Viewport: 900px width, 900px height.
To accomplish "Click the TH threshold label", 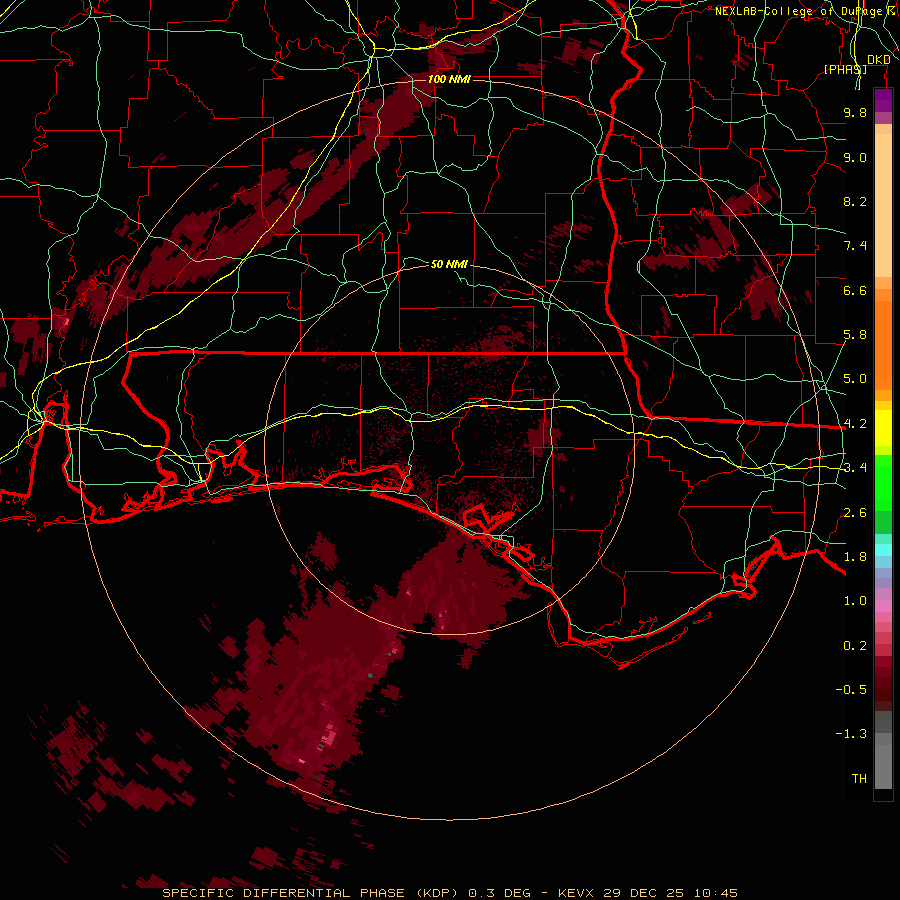I will pos(859,779).
